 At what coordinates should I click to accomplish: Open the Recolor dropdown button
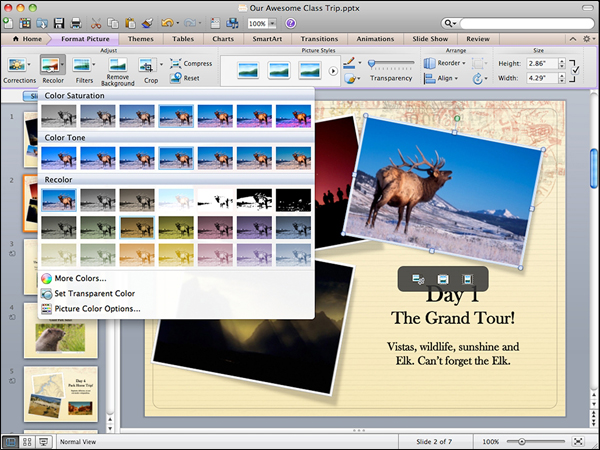point(53,67)
